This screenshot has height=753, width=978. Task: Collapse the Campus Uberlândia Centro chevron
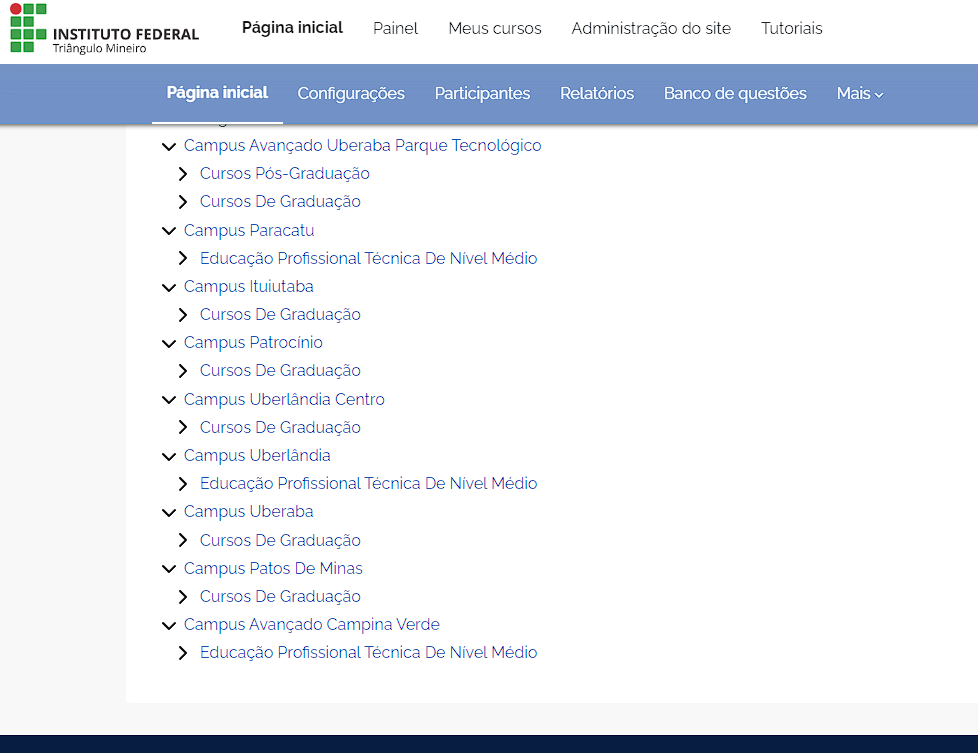click(x=168, y=400)
